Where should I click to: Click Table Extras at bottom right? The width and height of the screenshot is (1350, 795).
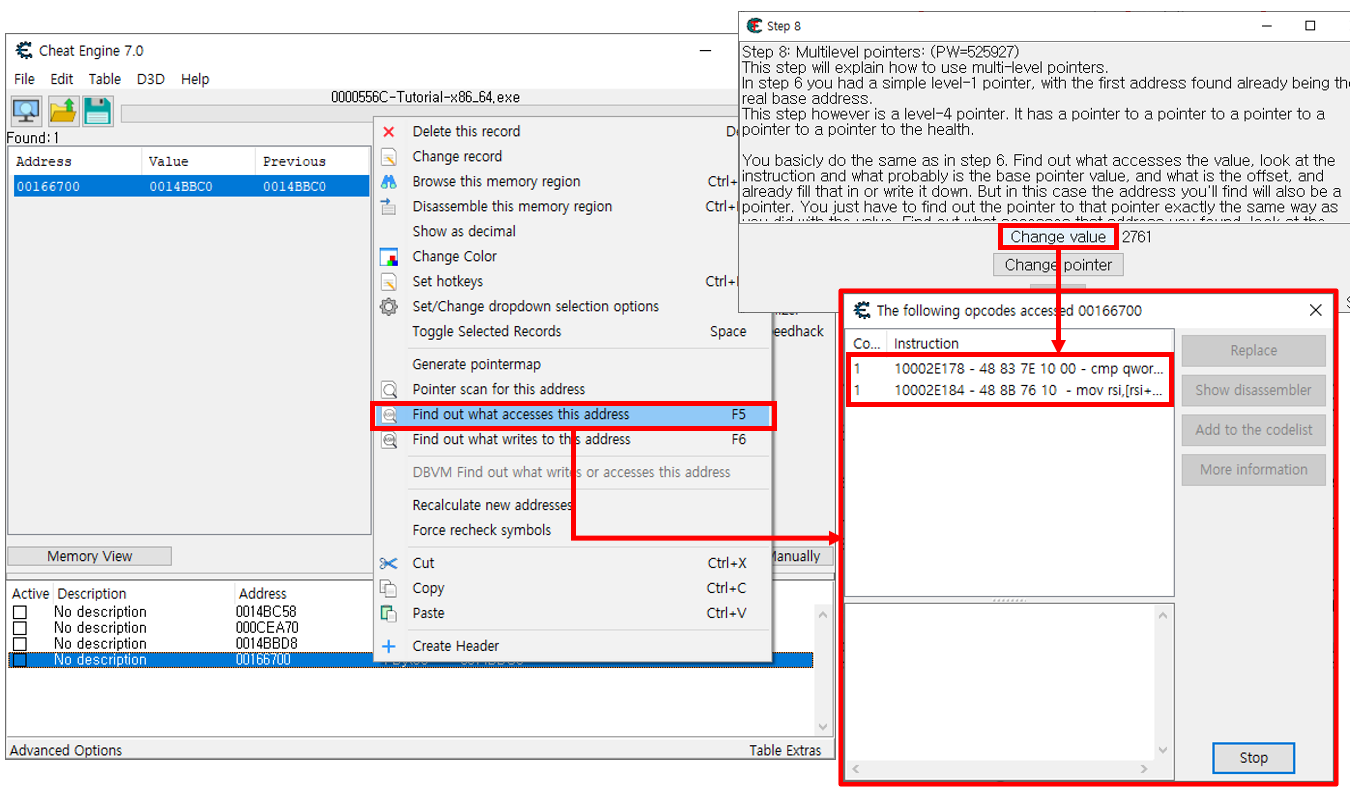click(785, 750)
